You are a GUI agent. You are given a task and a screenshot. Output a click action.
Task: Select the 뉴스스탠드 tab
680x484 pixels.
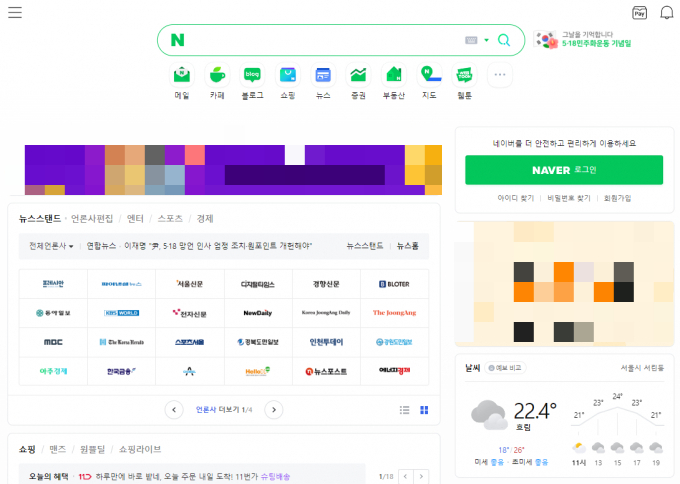[x=40, y=219]
